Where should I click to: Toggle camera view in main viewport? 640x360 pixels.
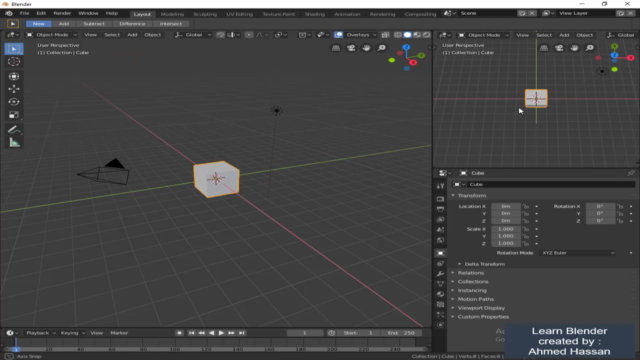351,48
